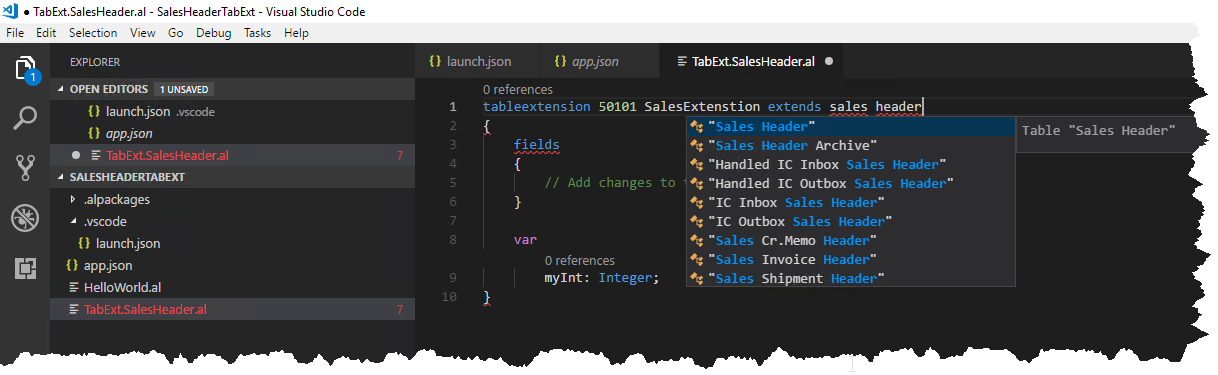Screen dimensions: 1218x375
Task: Open the Tasks menu
Action: pyautogui.click(x=257, y=33)
